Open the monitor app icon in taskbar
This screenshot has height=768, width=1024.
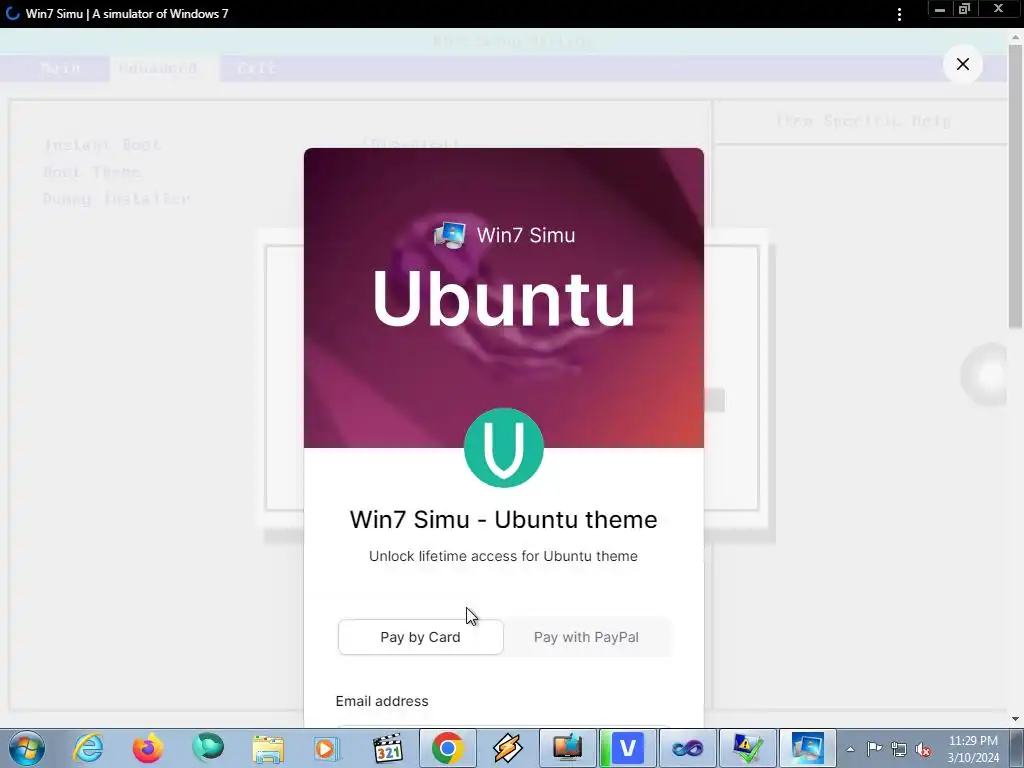coord(567,748)
